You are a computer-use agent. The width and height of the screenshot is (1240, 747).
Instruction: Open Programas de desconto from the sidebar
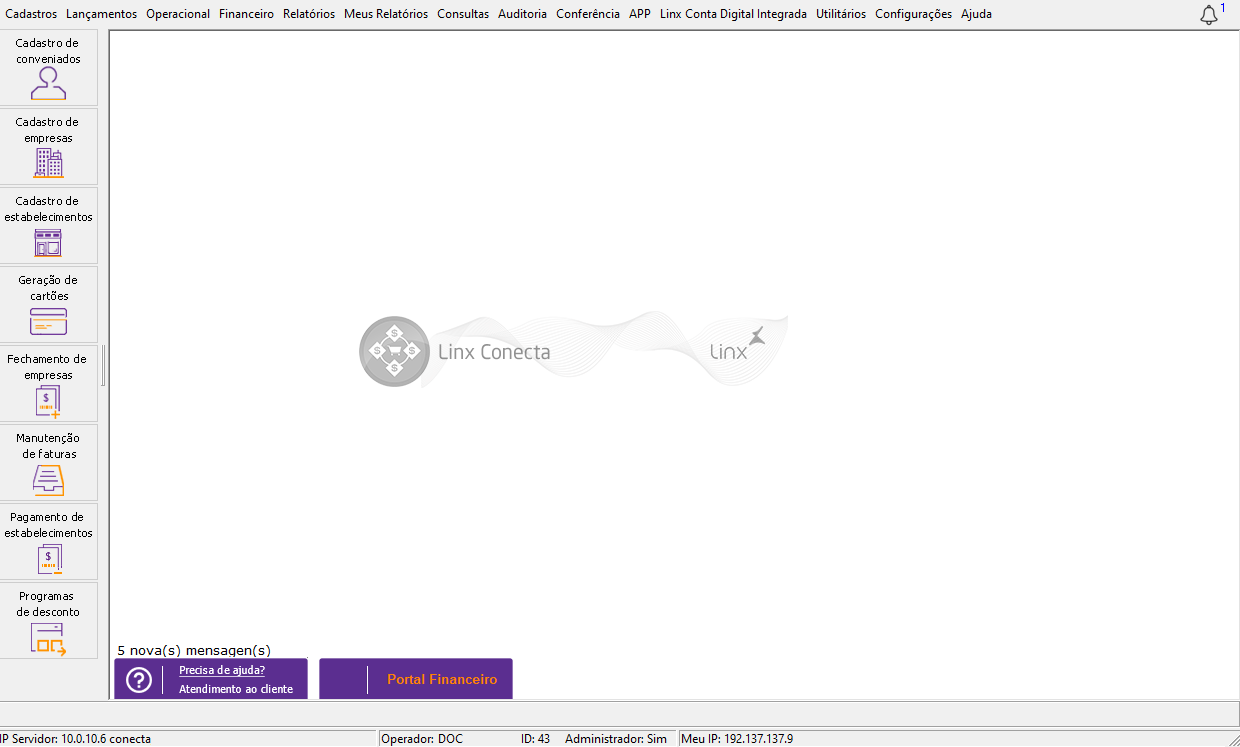click(48, 621)
